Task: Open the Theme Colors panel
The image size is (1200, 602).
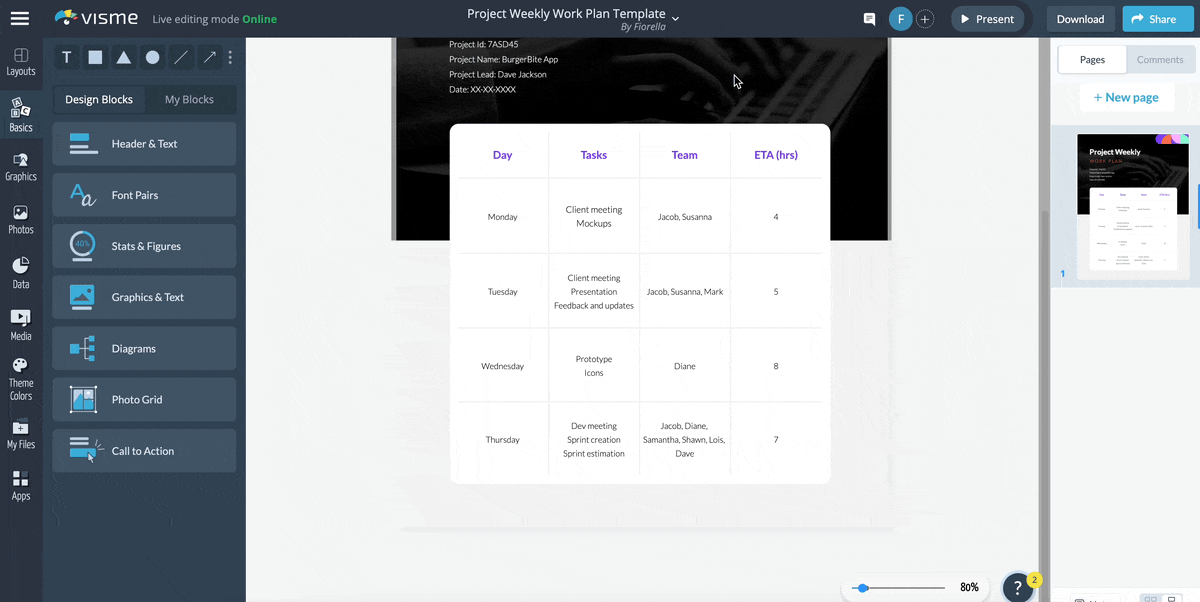Action: point(21,379)
